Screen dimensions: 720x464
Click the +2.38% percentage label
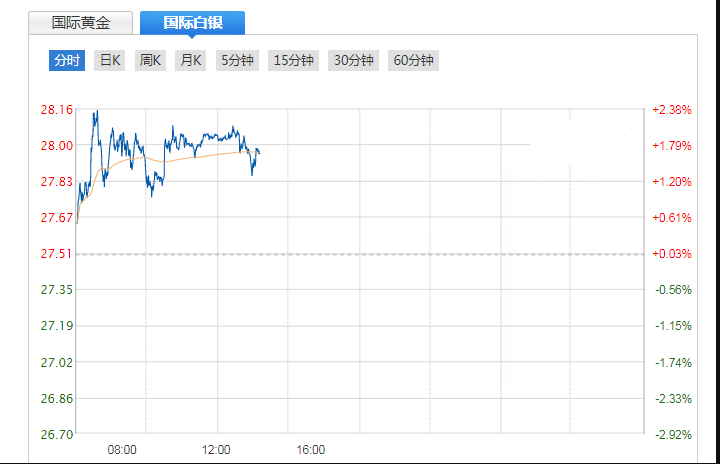pyautogui.click(x=672, y=109)
